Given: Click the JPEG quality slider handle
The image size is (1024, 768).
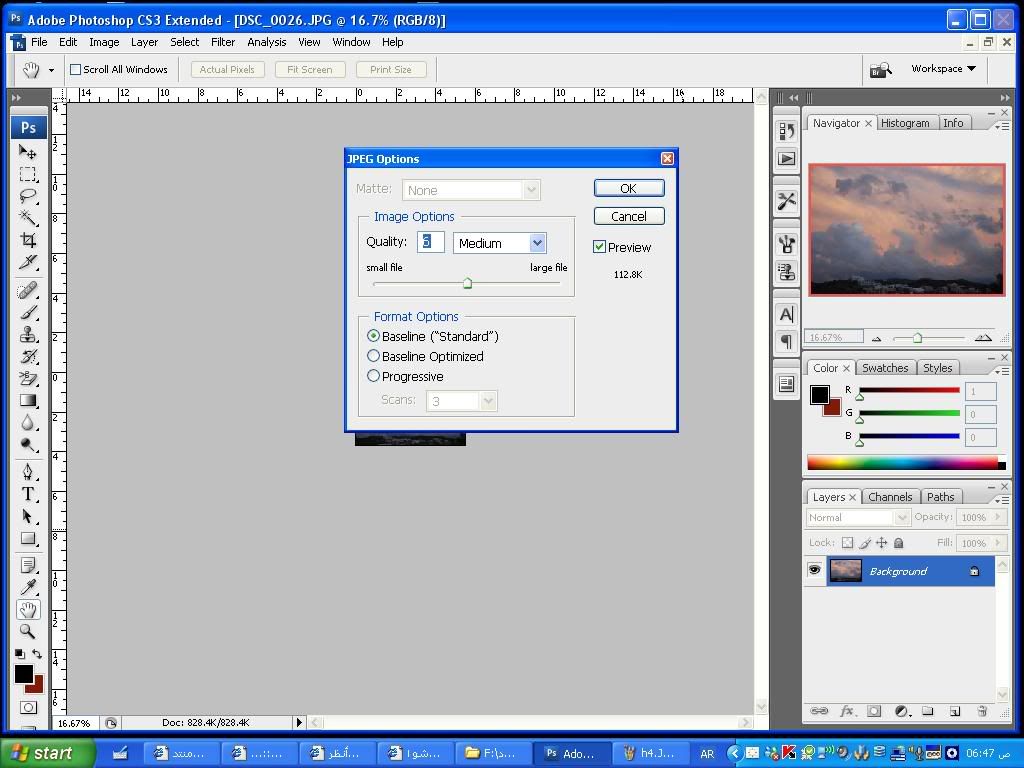Looking at the screenshot, I should (x=467, y=284).
